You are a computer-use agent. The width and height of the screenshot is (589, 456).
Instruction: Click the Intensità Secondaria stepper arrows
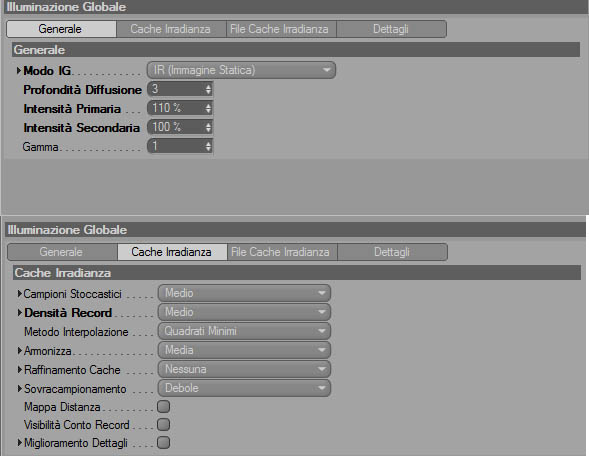(x=208, y=127)
